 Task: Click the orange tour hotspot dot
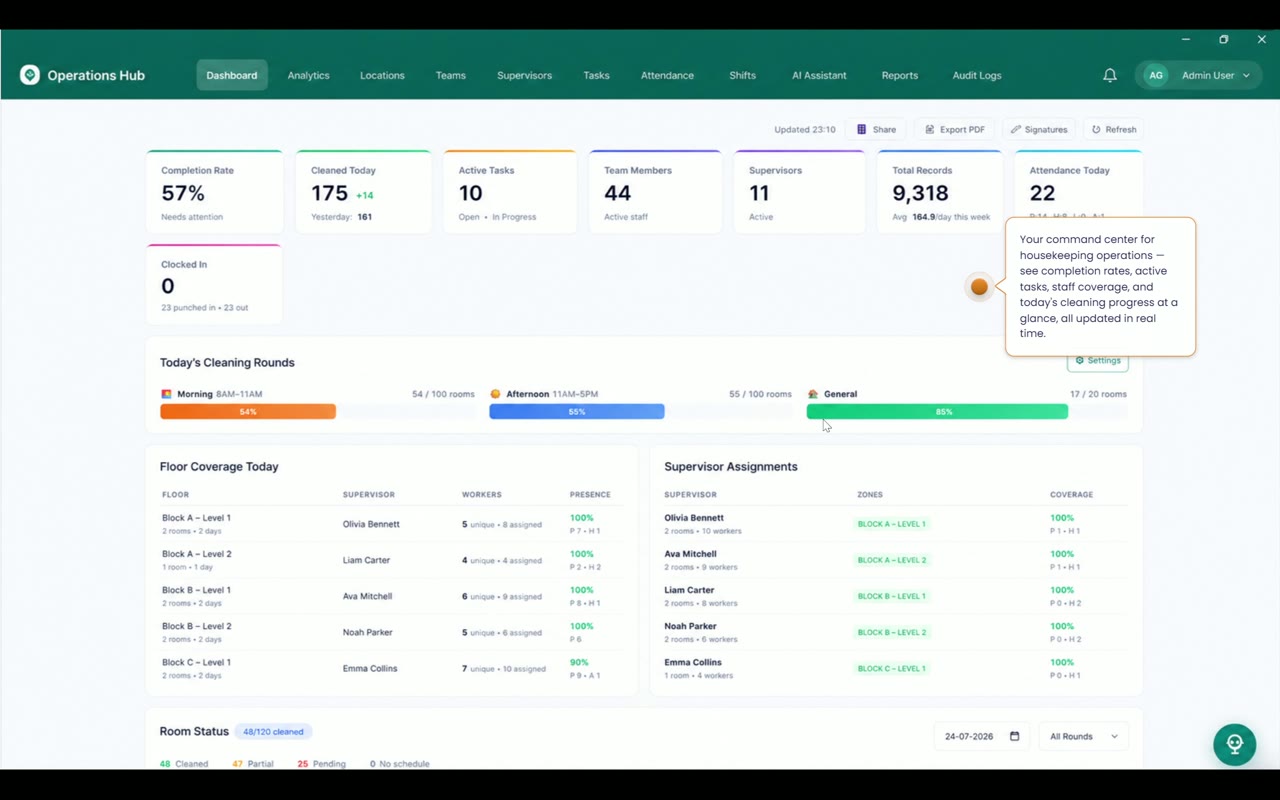point(979,287)
